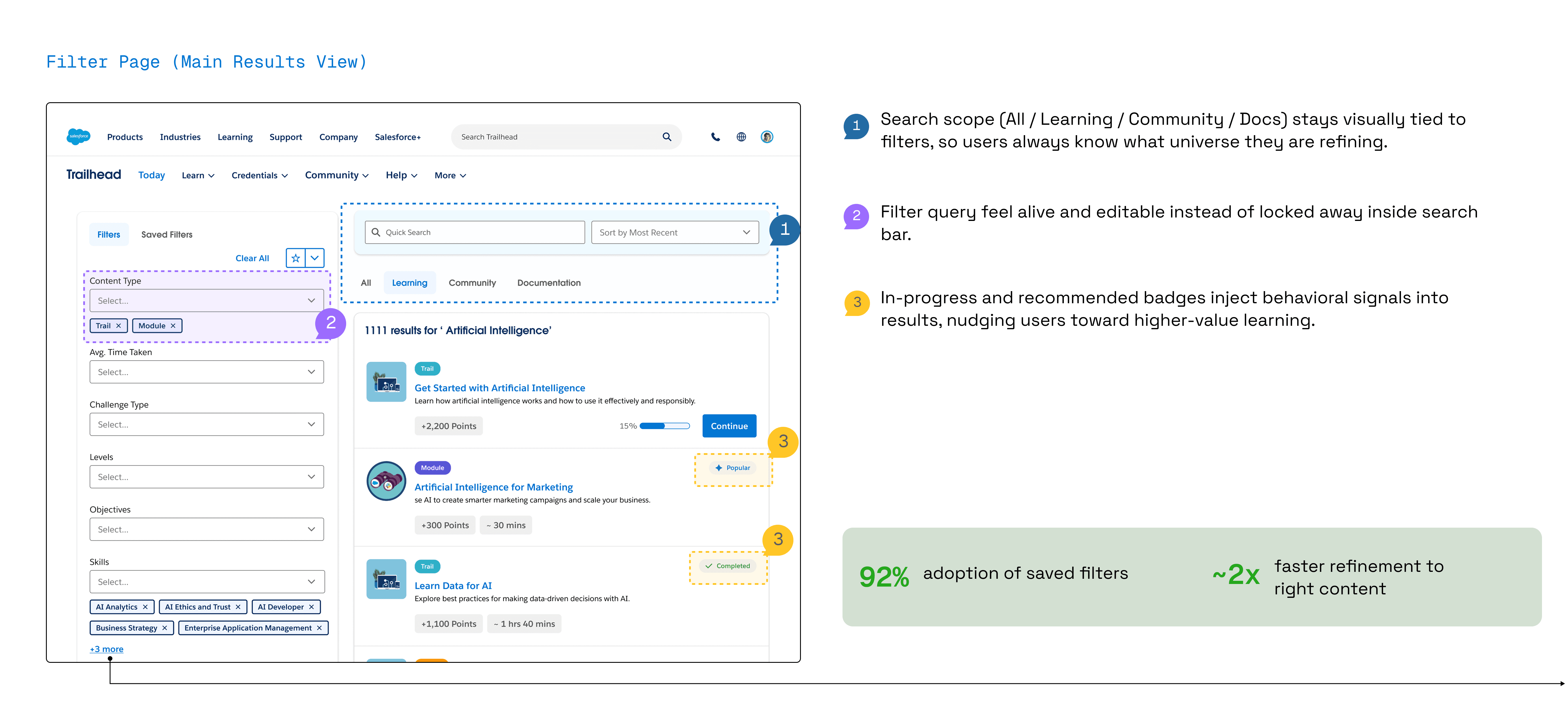Select the Community results tab
Screen dimensions: 1568x707
472,283
